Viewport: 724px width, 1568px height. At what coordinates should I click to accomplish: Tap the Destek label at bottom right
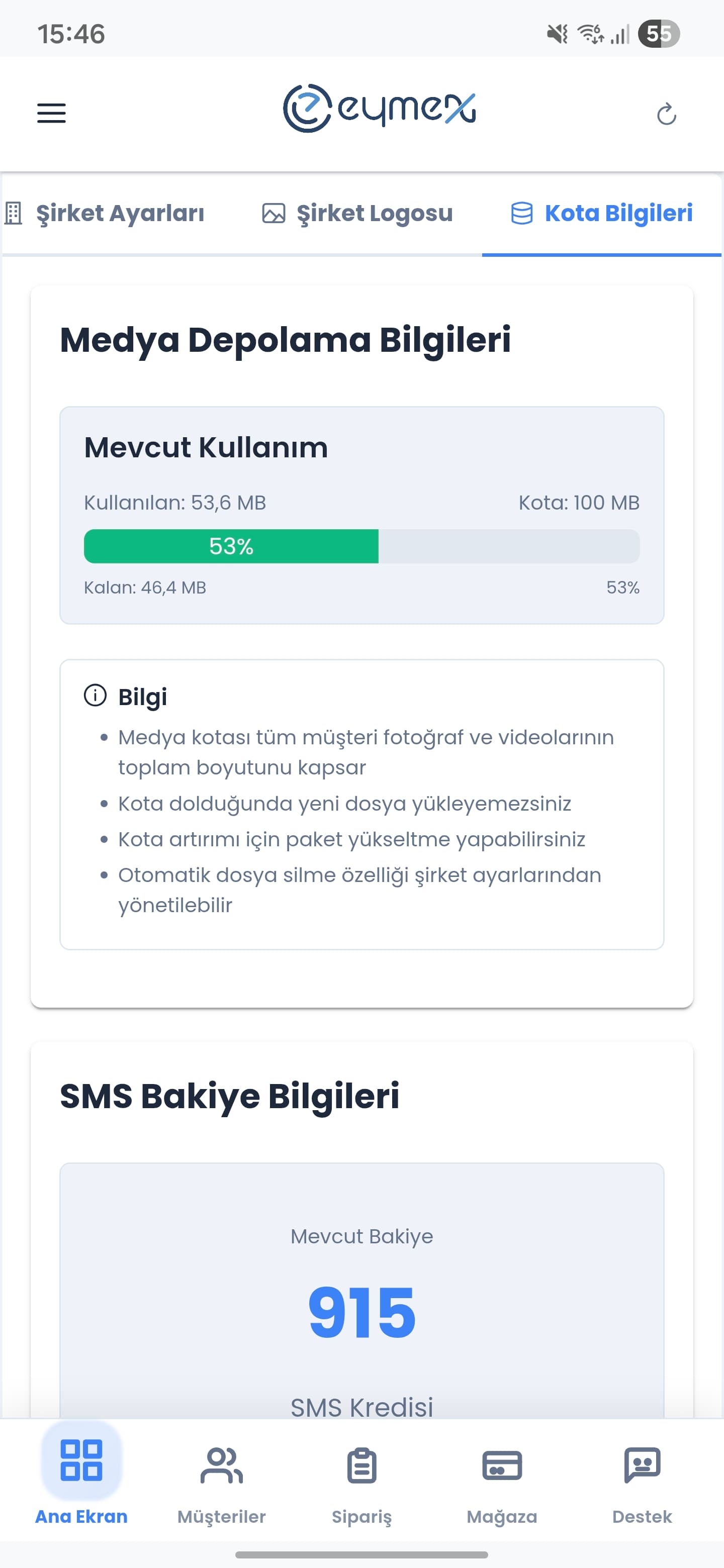coord(643,1517)
